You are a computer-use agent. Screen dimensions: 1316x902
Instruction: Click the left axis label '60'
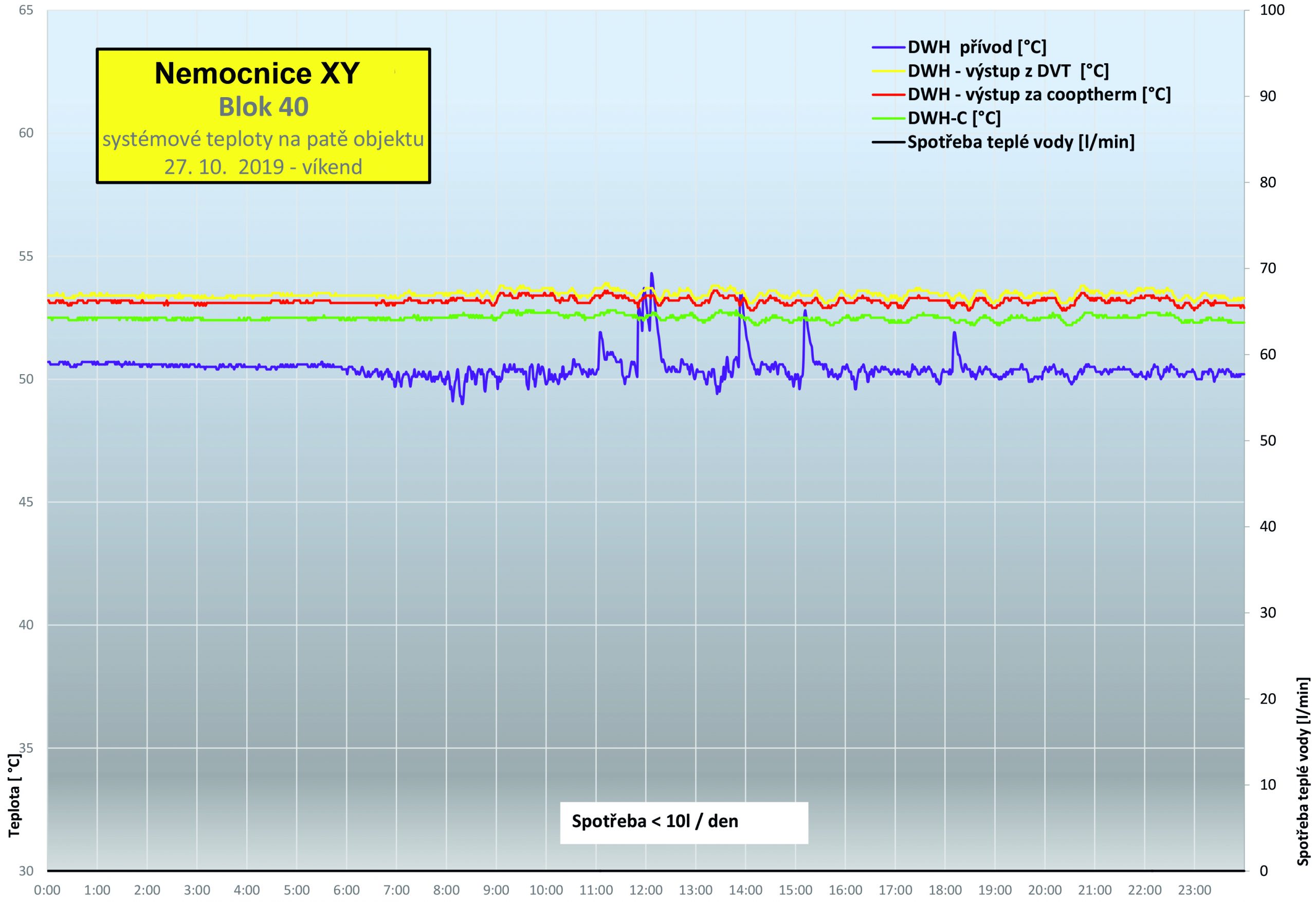pyautogui.click(x=26, y=133)
